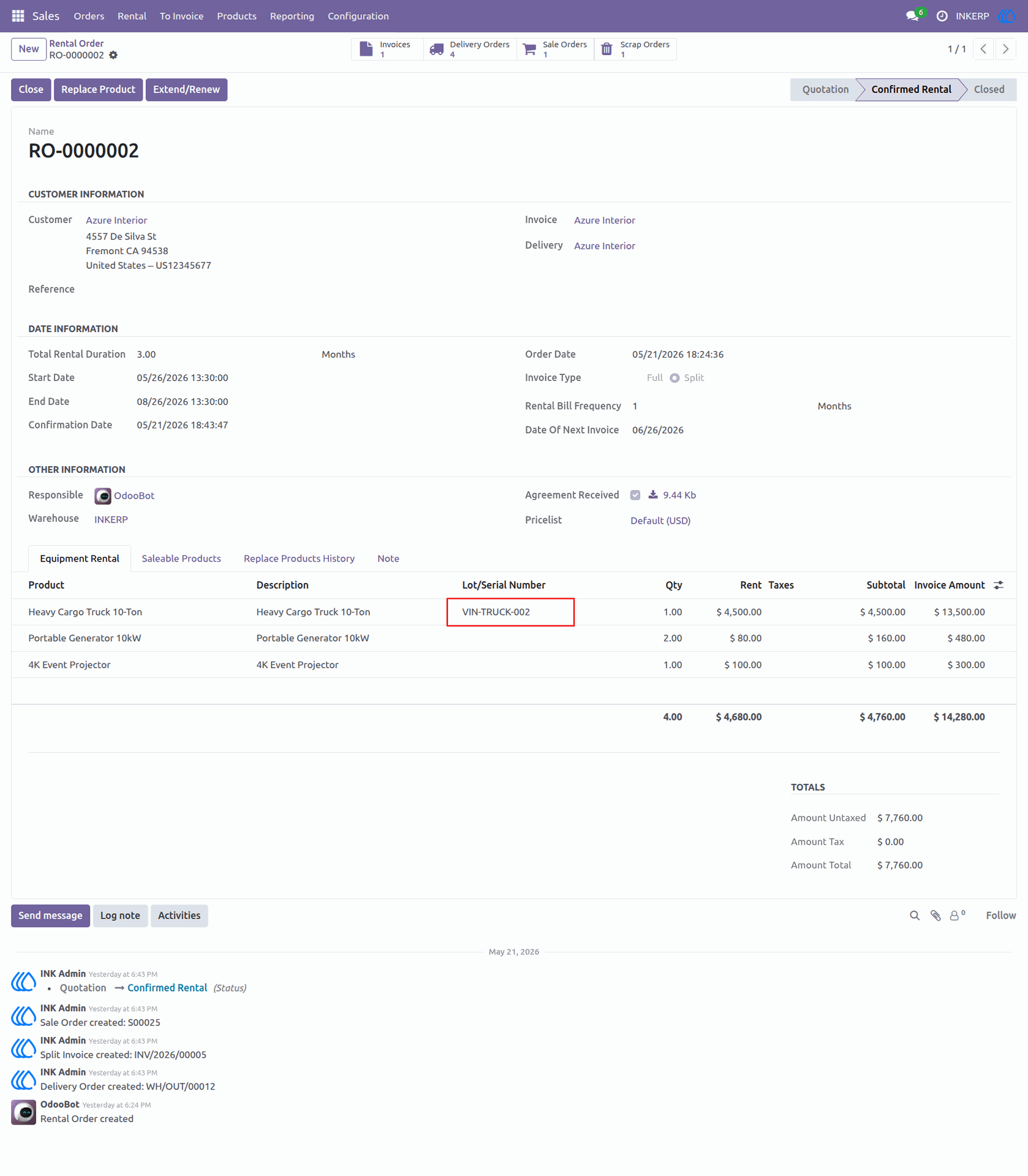Click the Close rental button
Screen dimensions: 1028x1176
(x=31, y=89)
